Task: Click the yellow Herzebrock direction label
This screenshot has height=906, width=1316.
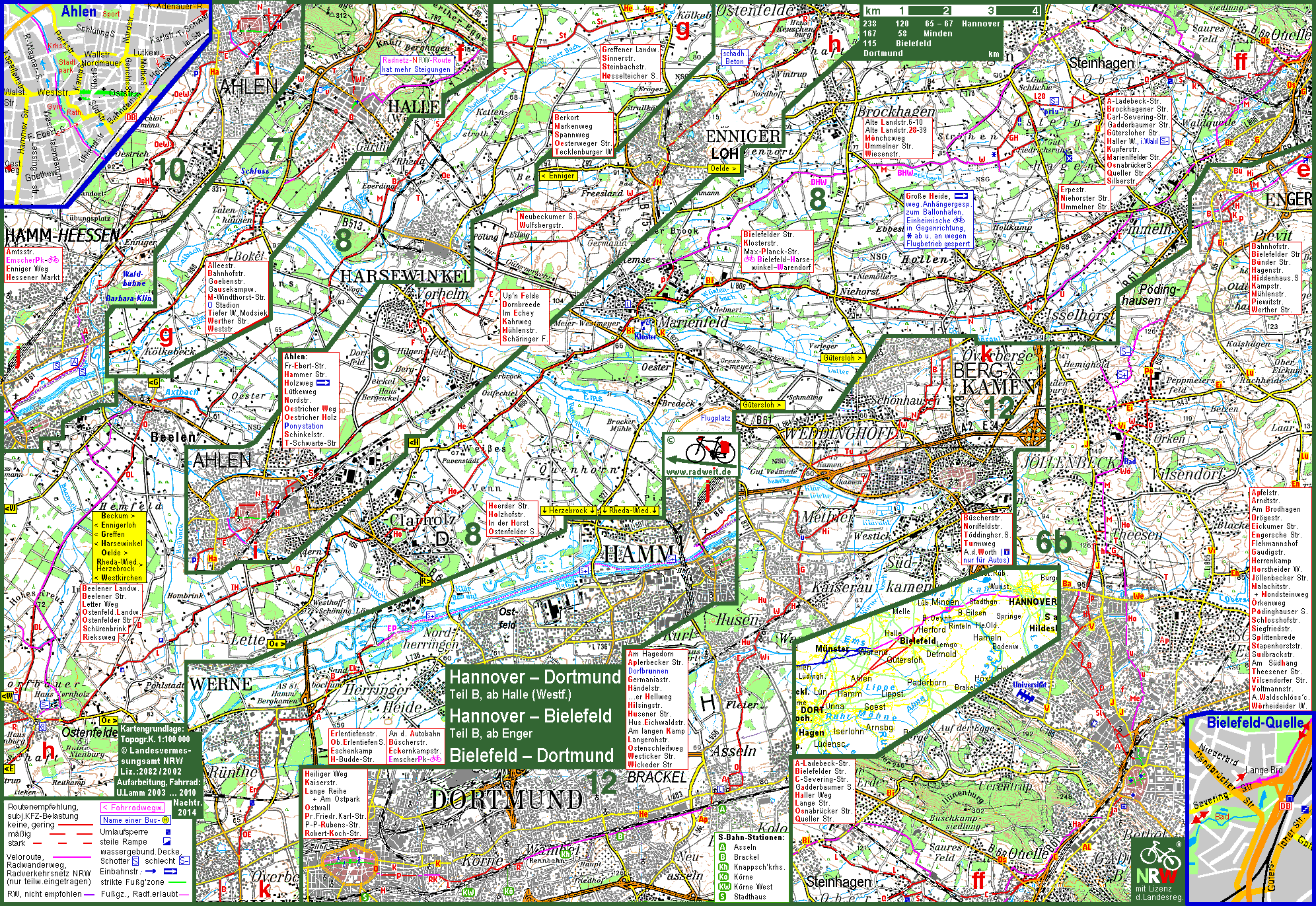Action: point(568,510)
